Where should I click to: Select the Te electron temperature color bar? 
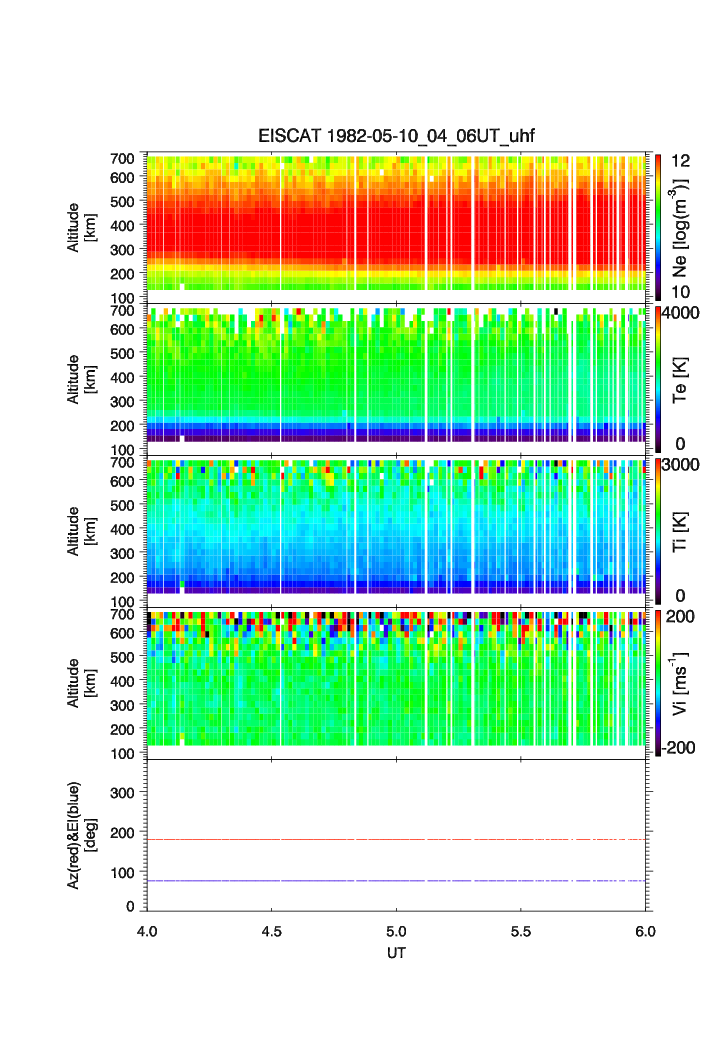point(658,379)
